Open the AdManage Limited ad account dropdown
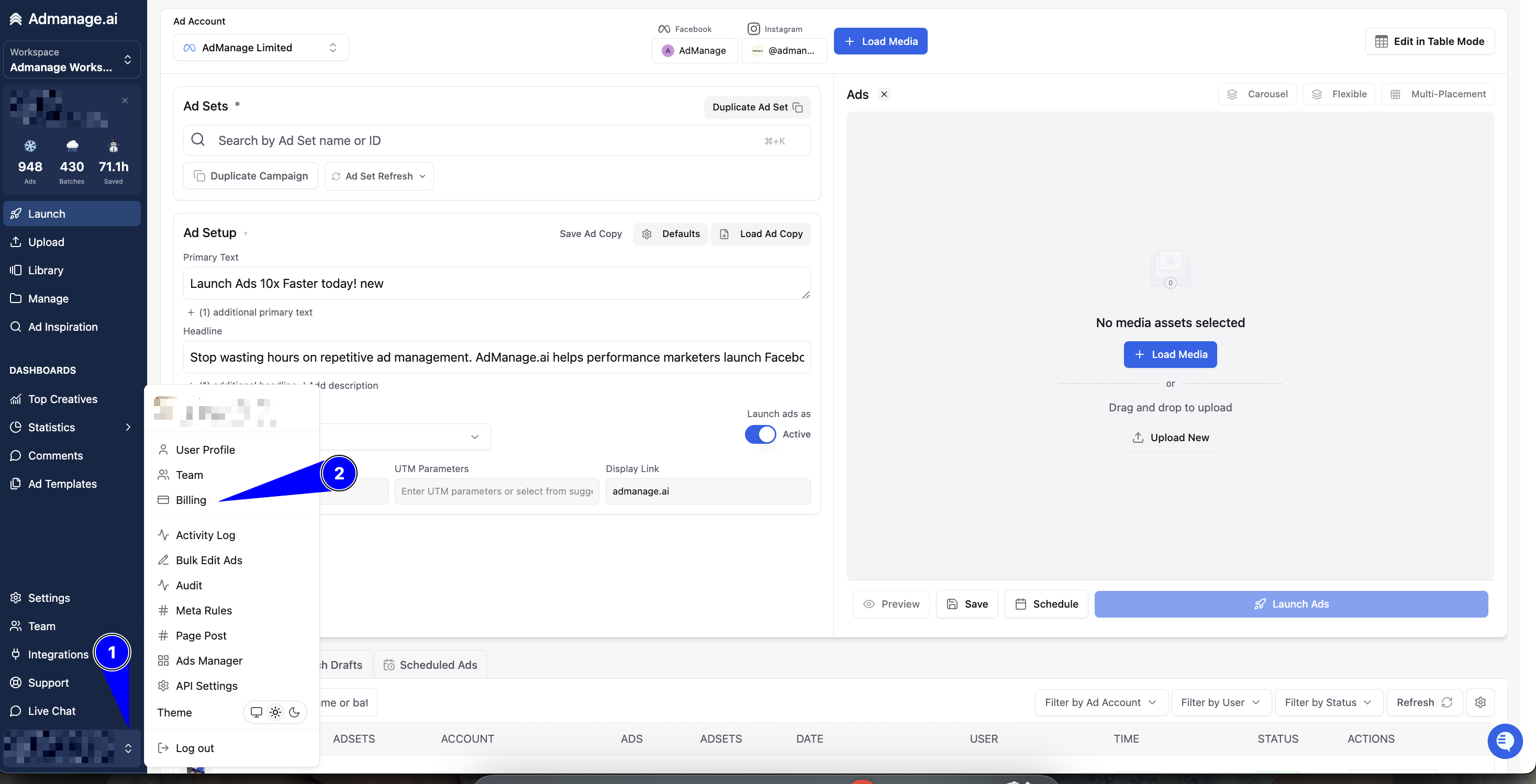 tap(261, 48)
